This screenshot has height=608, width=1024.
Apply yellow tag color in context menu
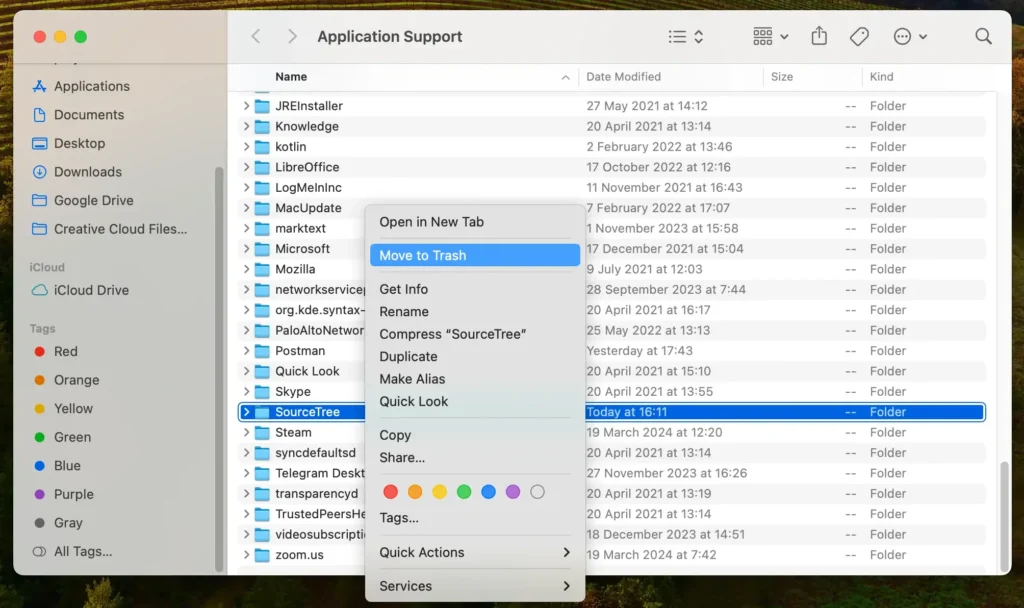[440, 492]
